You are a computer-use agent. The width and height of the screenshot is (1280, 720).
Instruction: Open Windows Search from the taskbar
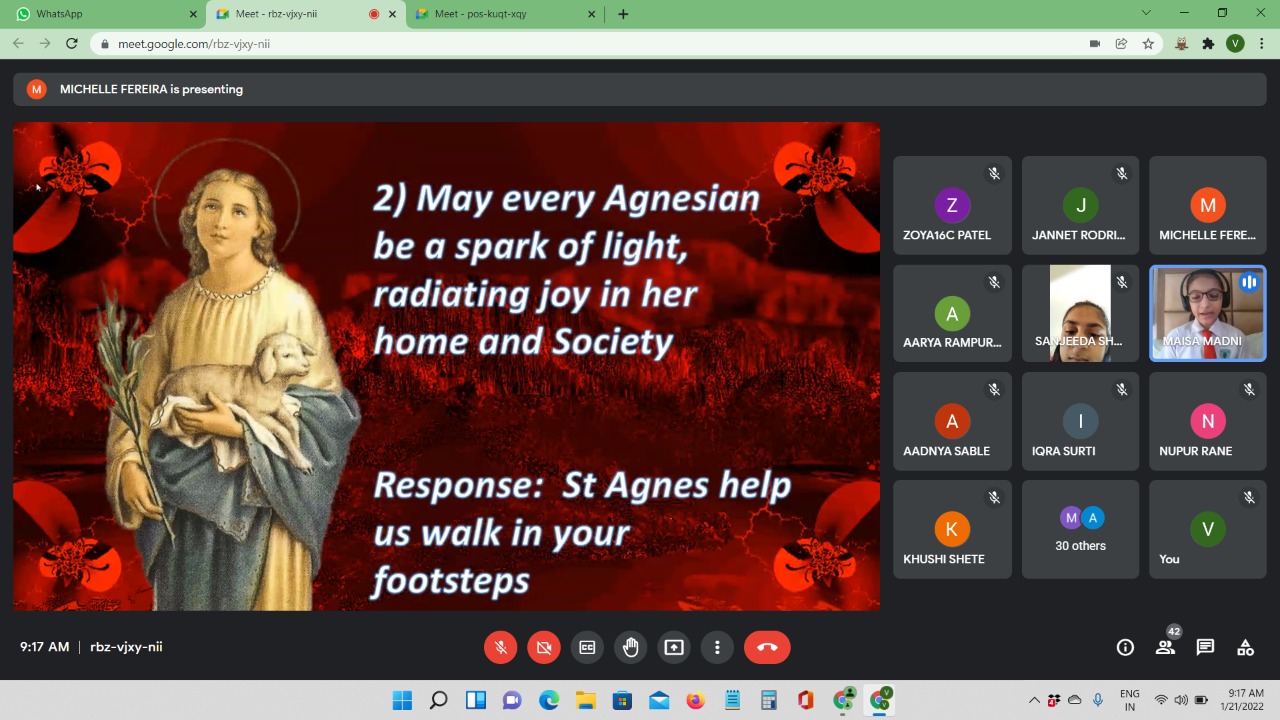[x=438, y=700]
